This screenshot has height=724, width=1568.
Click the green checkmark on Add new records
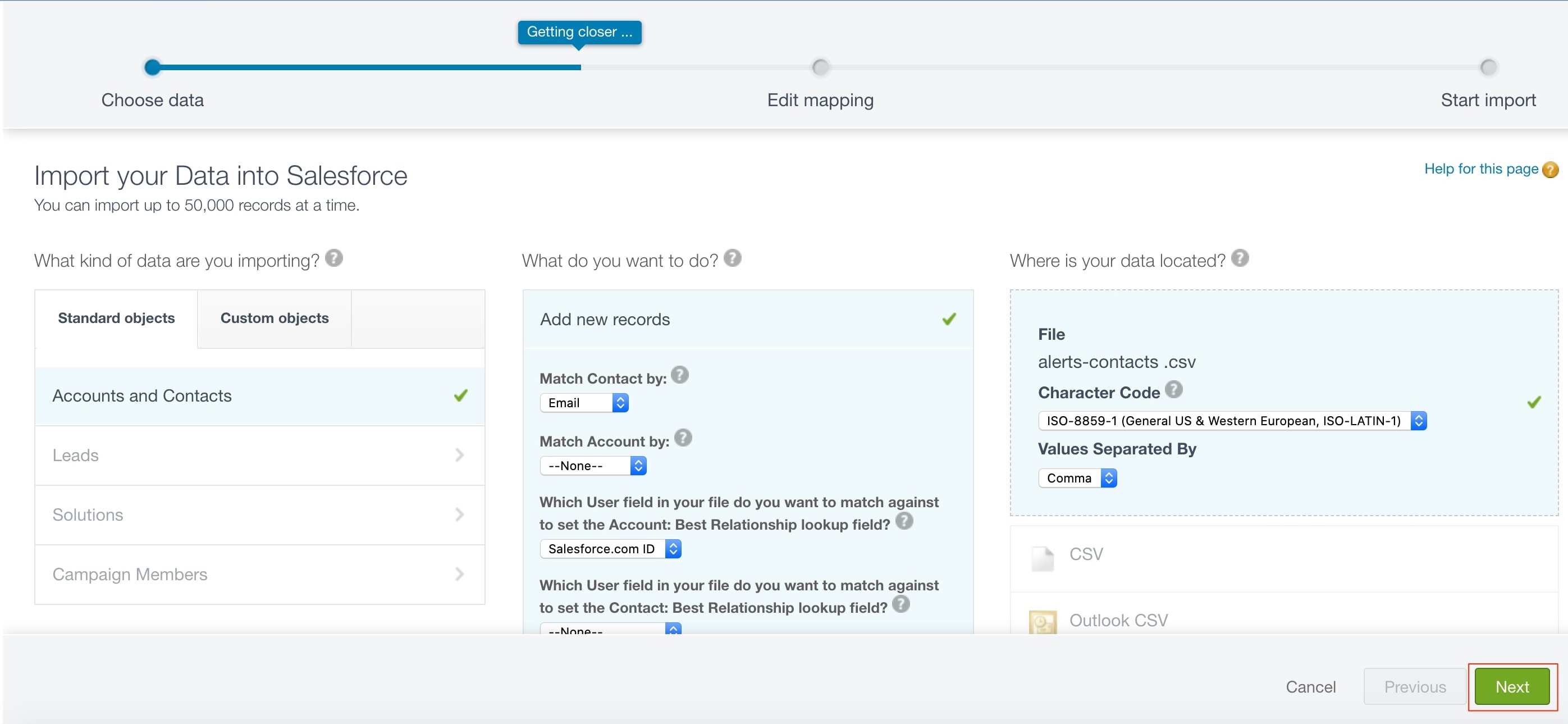pyautogui.click(x=949, y=319)
